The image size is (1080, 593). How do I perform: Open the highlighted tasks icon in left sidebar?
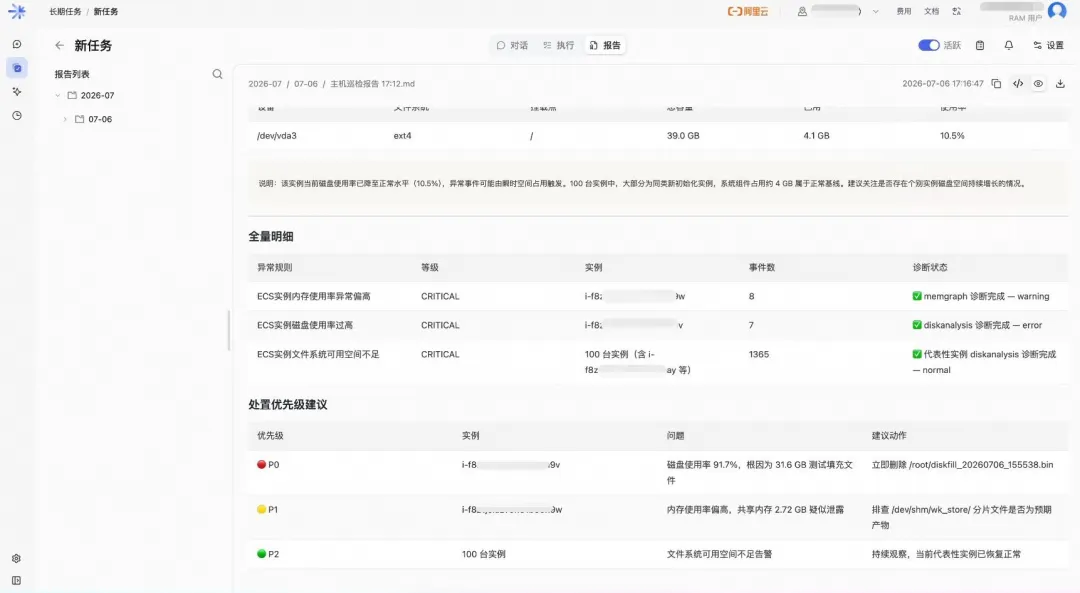point(17,68)
